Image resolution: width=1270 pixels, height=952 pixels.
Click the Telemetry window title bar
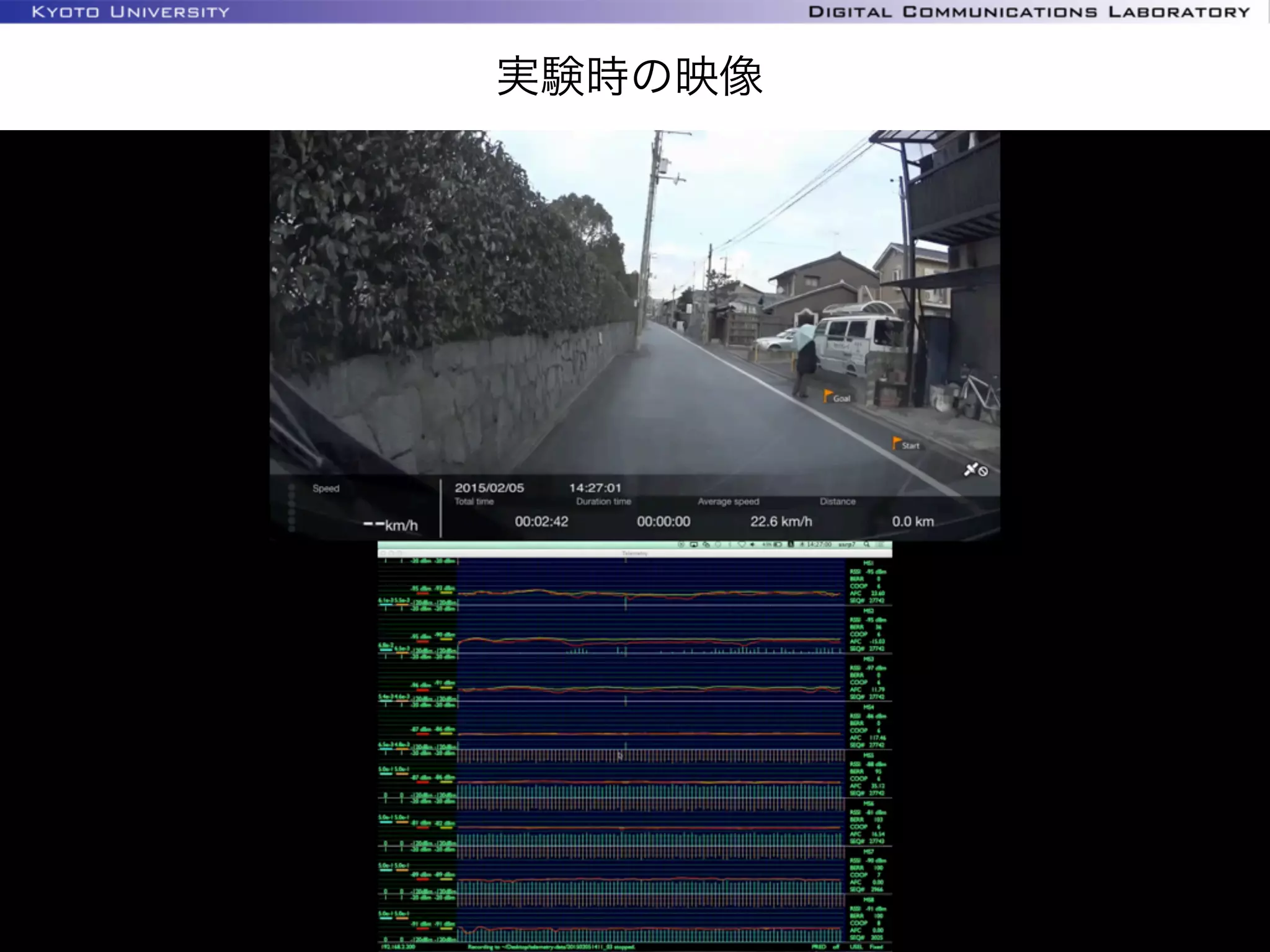click(634, 553)
